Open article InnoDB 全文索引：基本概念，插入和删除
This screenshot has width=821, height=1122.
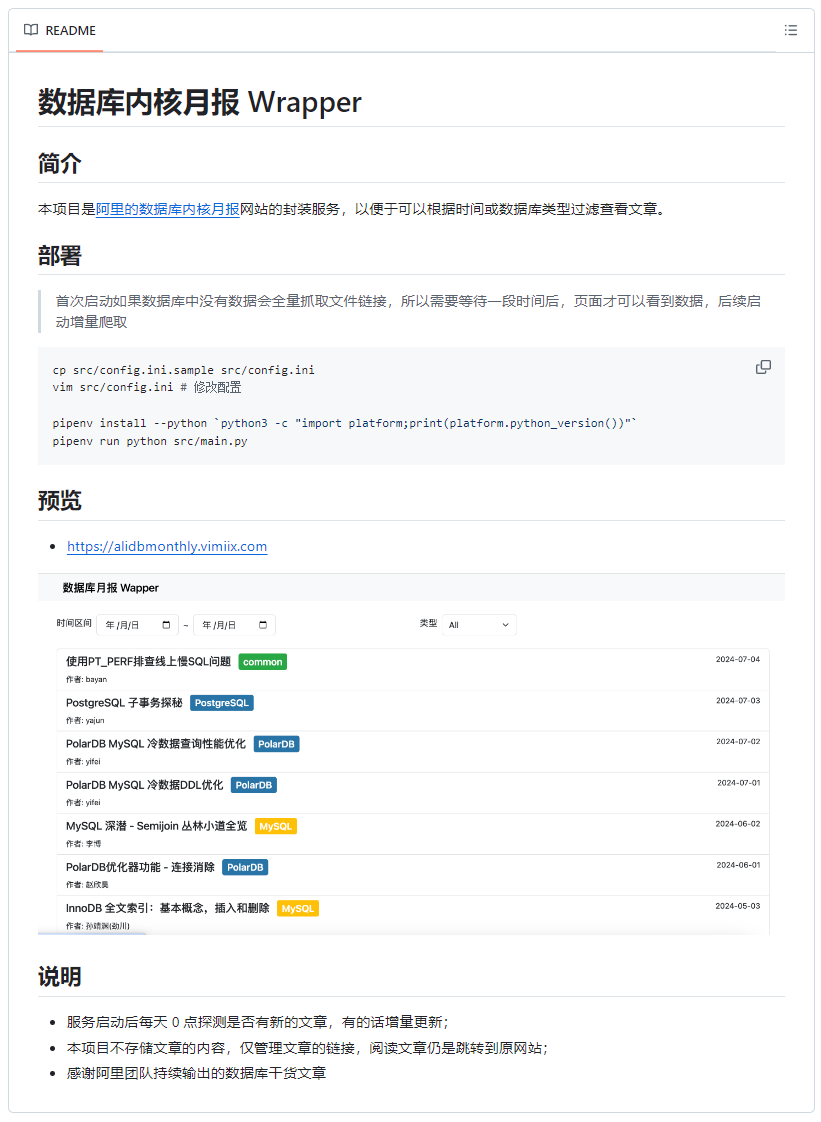[167, 908]
